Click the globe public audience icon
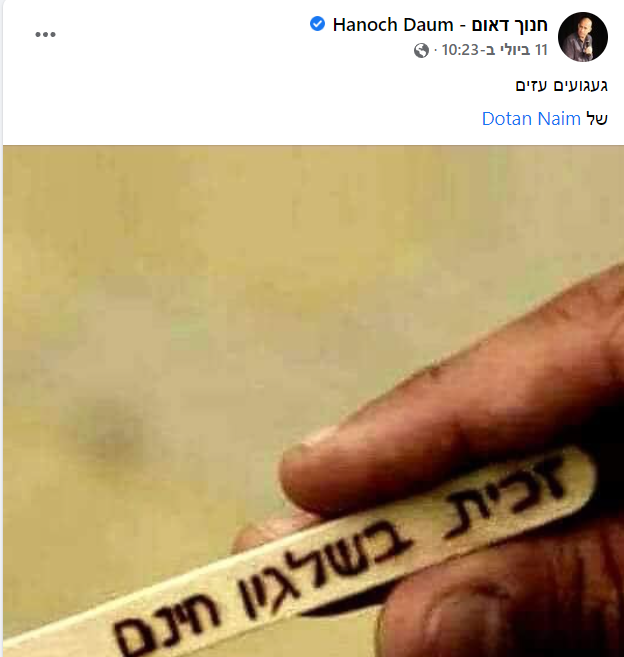Image resolution: width=624 pixels, height=657 pixels. [x=421, y=50]
